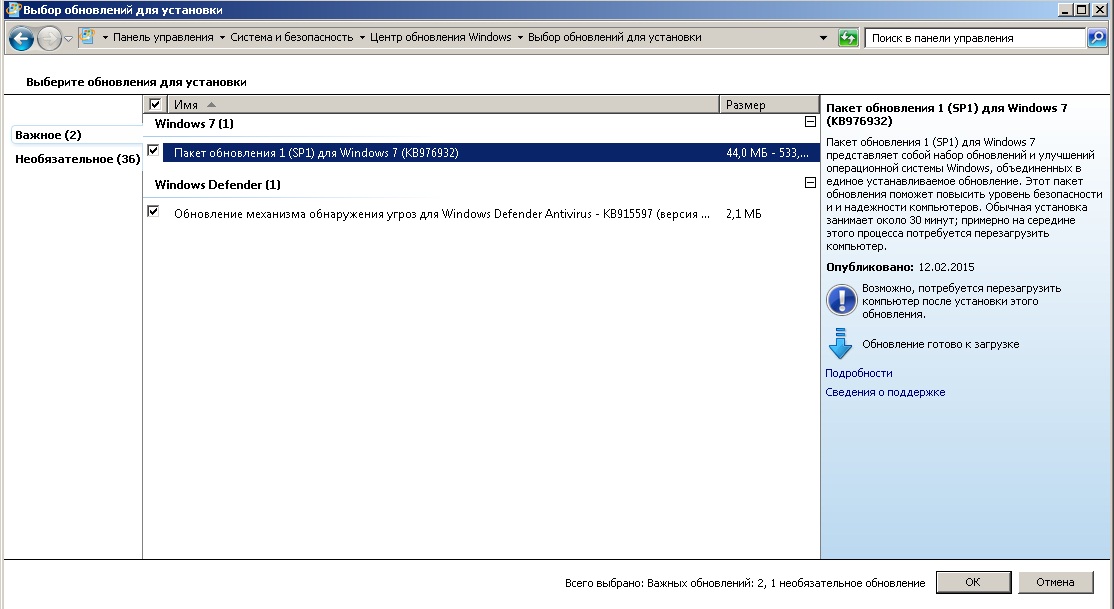Click the Control Panel search field
The width and height of the screenshot is (1114, 609).
[x=975, y=38]
